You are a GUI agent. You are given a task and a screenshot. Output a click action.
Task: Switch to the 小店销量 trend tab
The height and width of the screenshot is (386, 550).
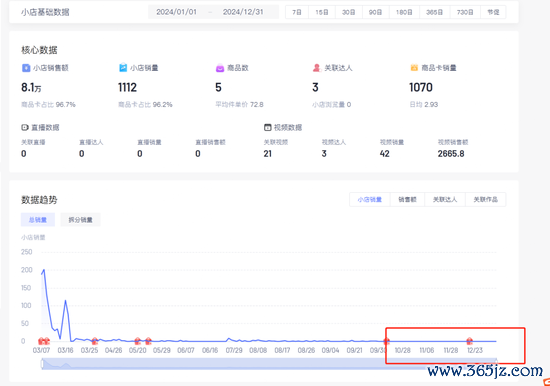(370, 200)
